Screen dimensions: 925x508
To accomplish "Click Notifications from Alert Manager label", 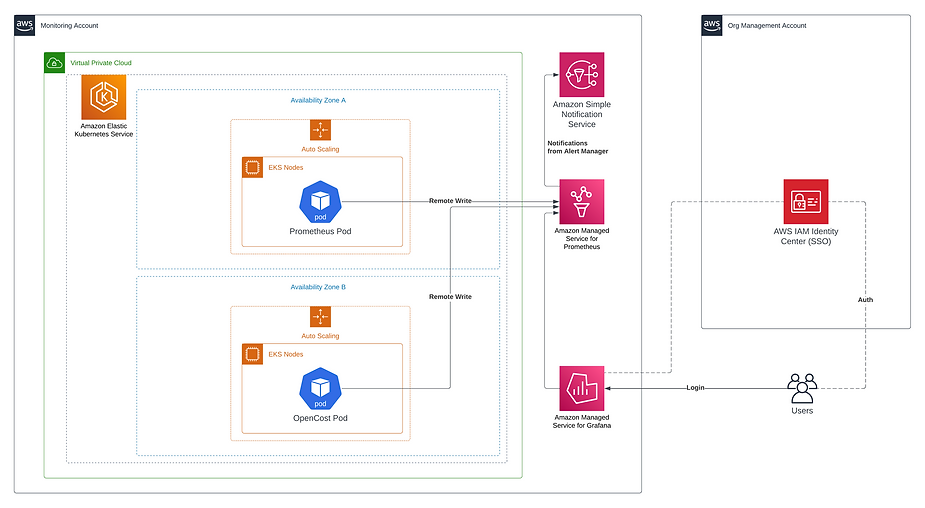I will 578,147.
